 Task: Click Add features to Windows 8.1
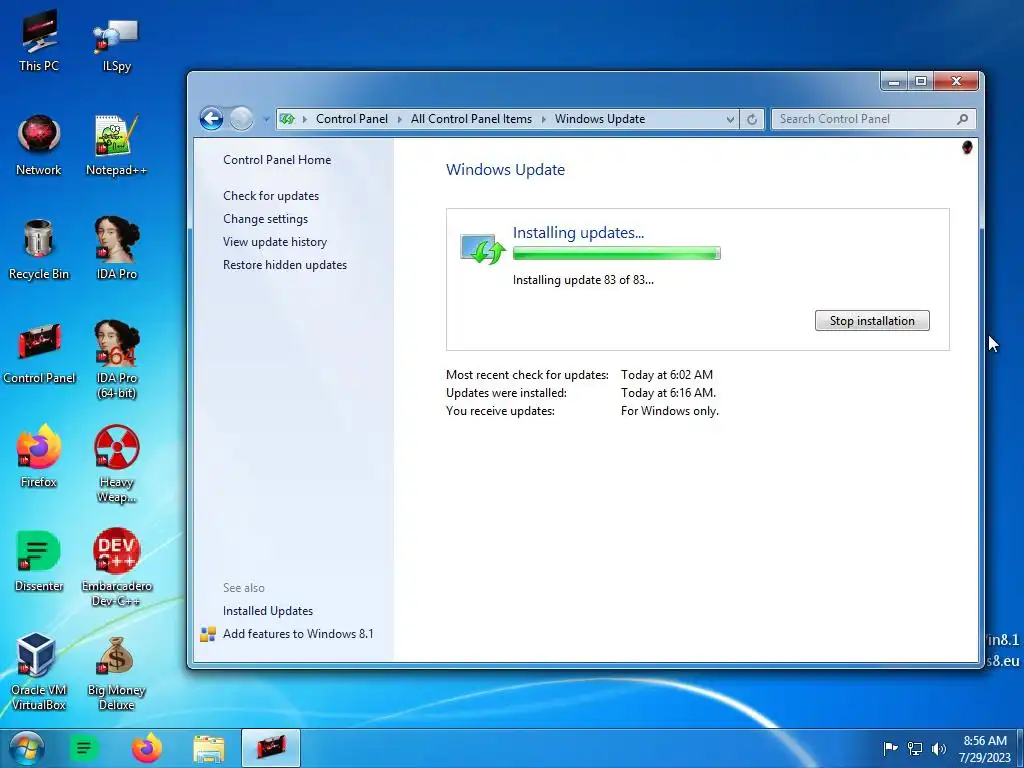[298, 633]
